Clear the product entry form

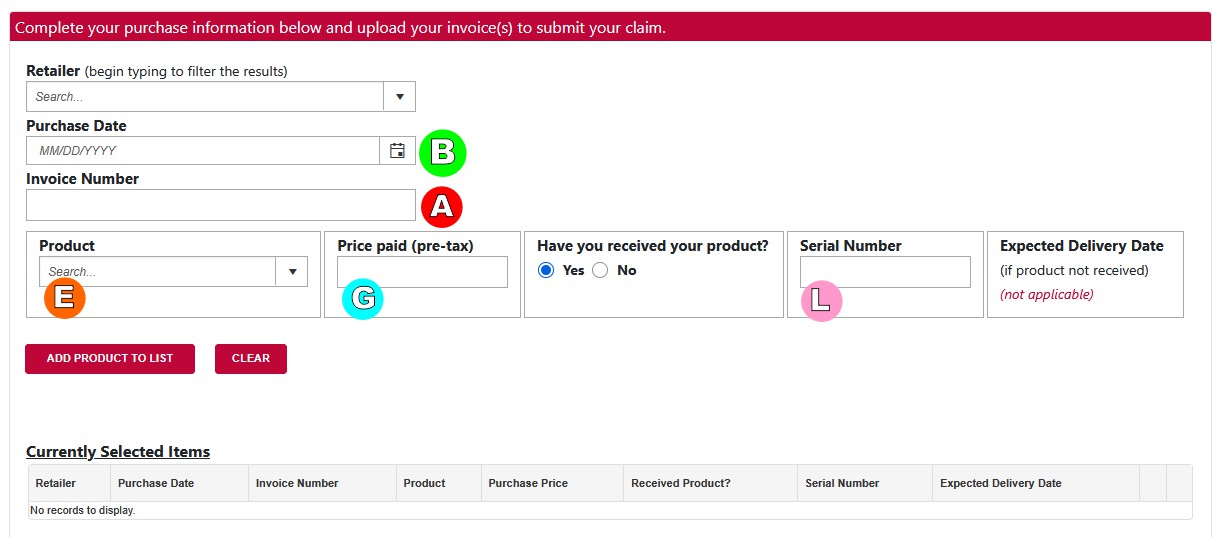[251, 359]
